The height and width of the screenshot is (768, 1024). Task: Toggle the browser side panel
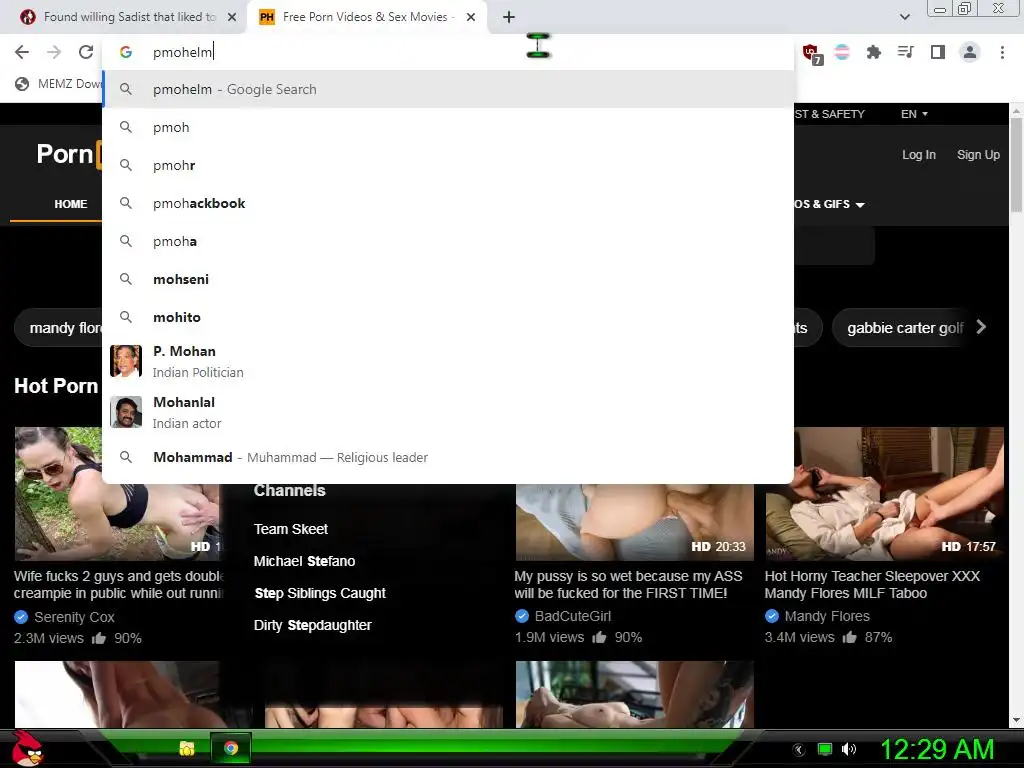click(x=938, y=52)
